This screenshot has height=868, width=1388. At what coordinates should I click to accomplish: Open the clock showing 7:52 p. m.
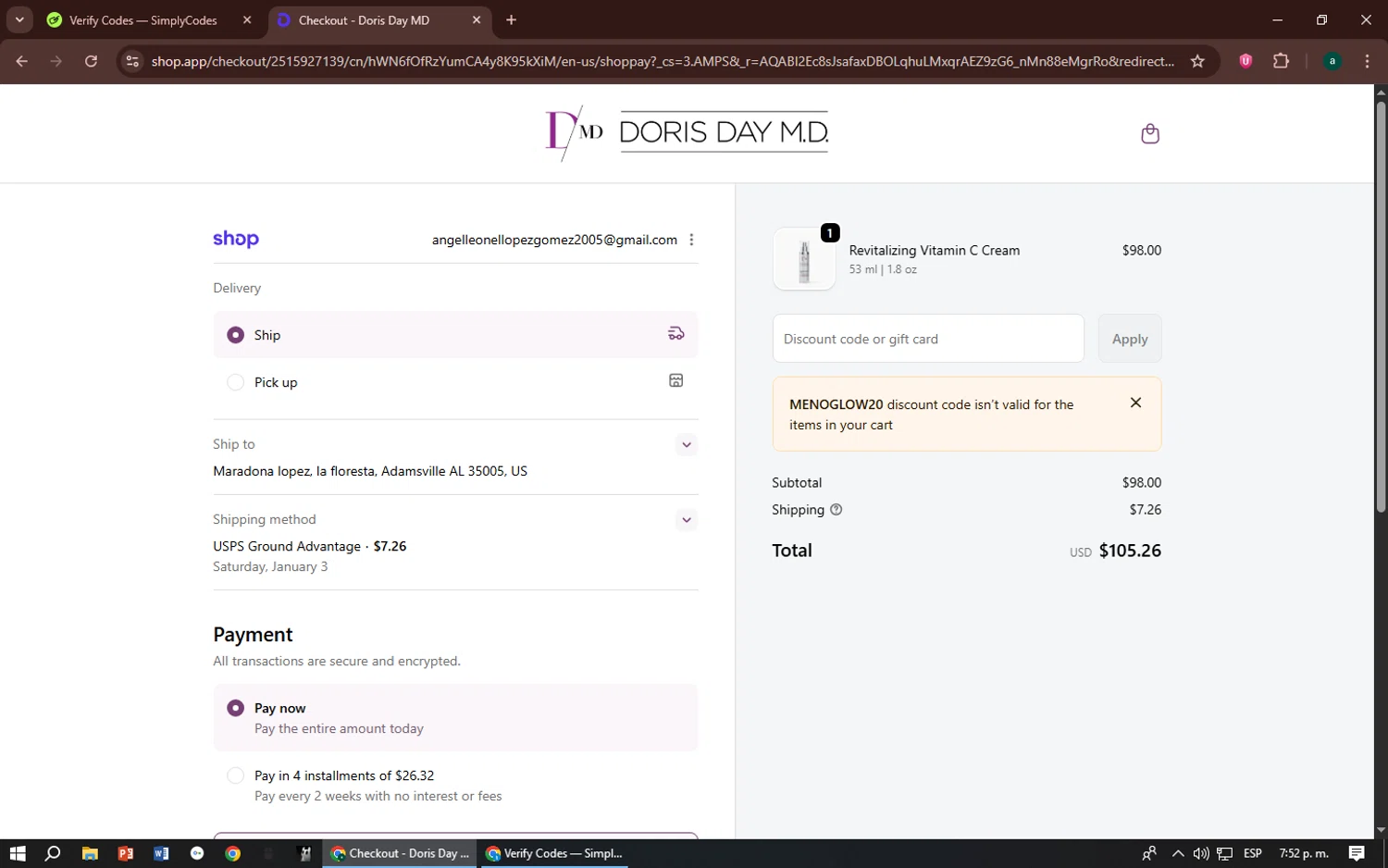(1304, 853)
